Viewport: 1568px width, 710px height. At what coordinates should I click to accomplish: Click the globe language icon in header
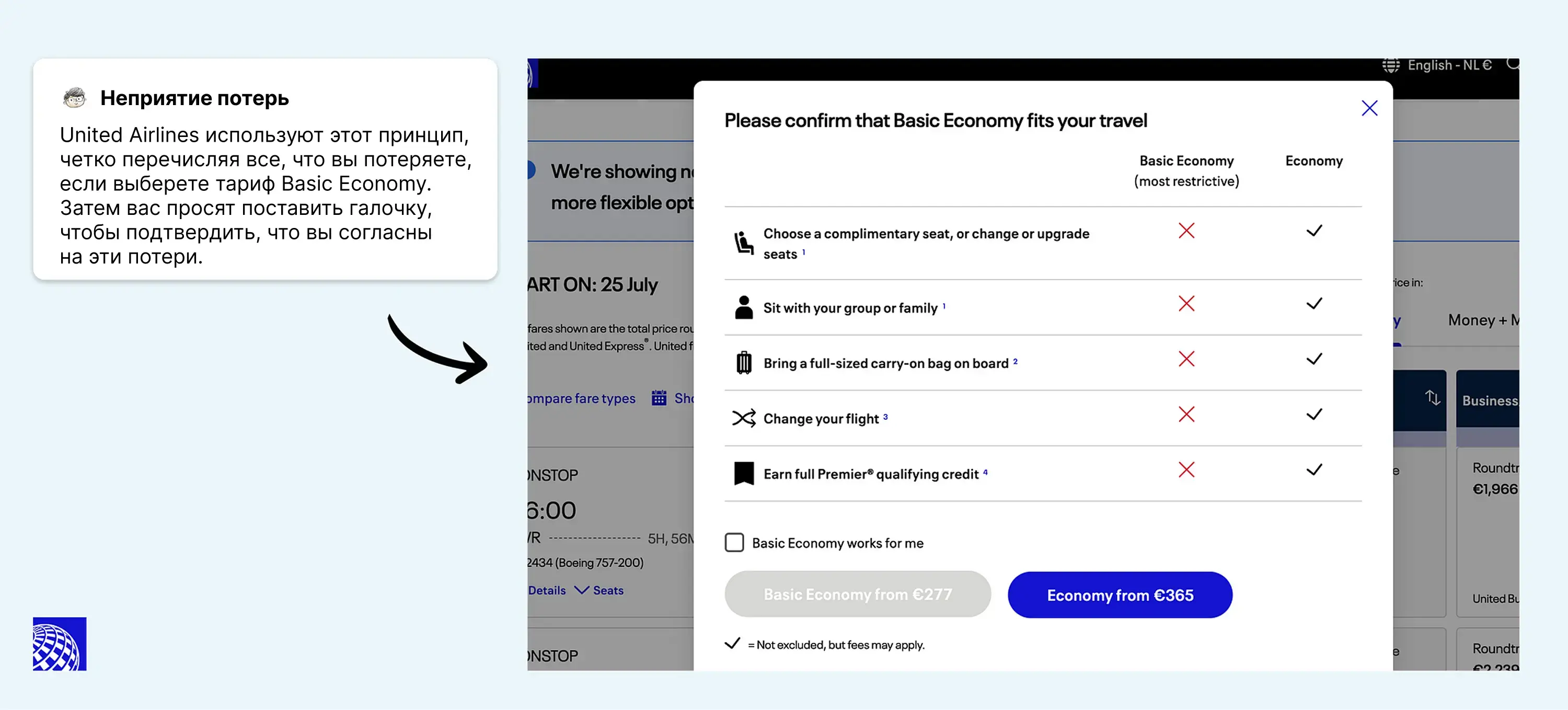[1390, 65]
